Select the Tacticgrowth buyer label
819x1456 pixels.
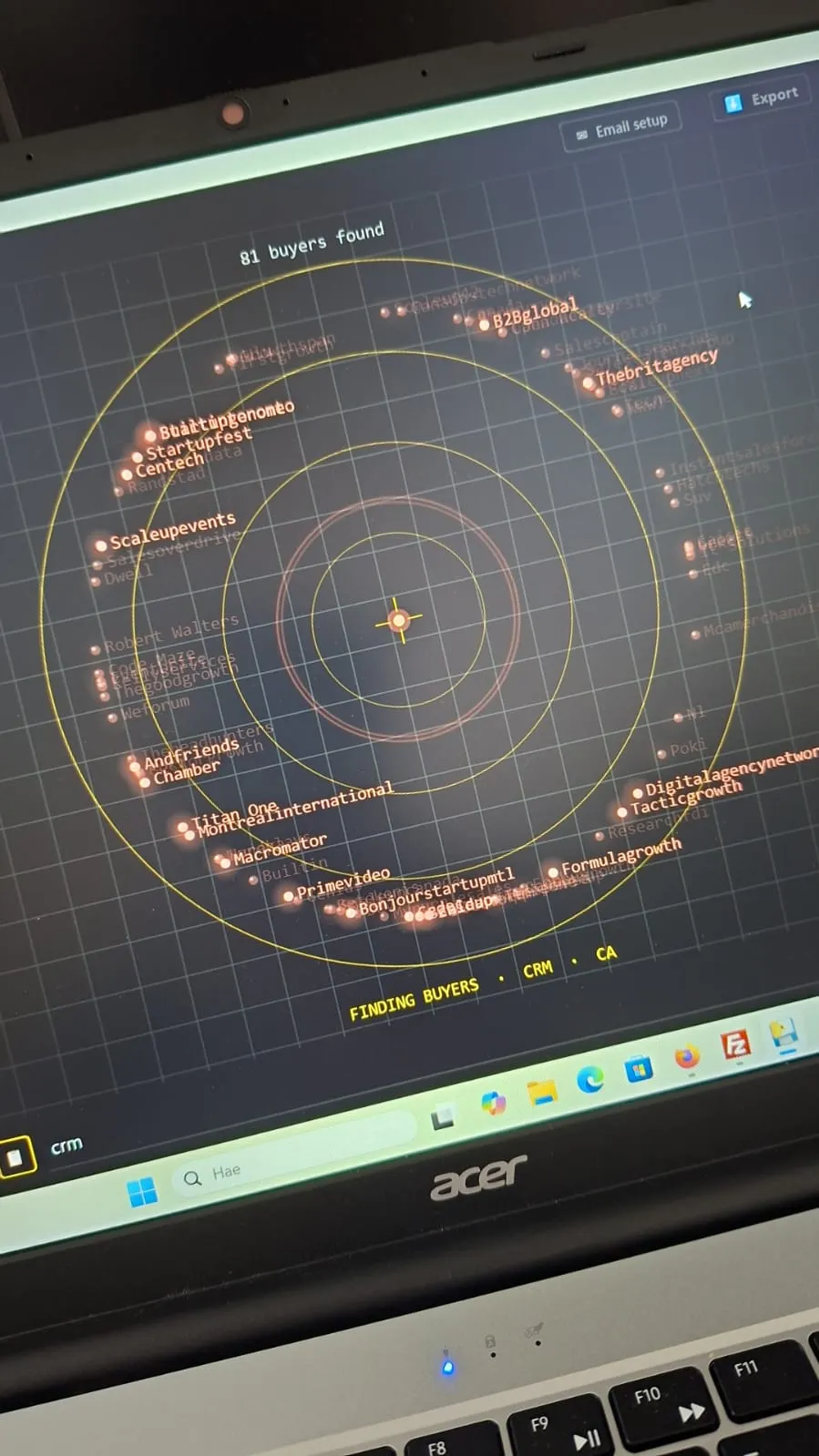click(x=687, y=797)
